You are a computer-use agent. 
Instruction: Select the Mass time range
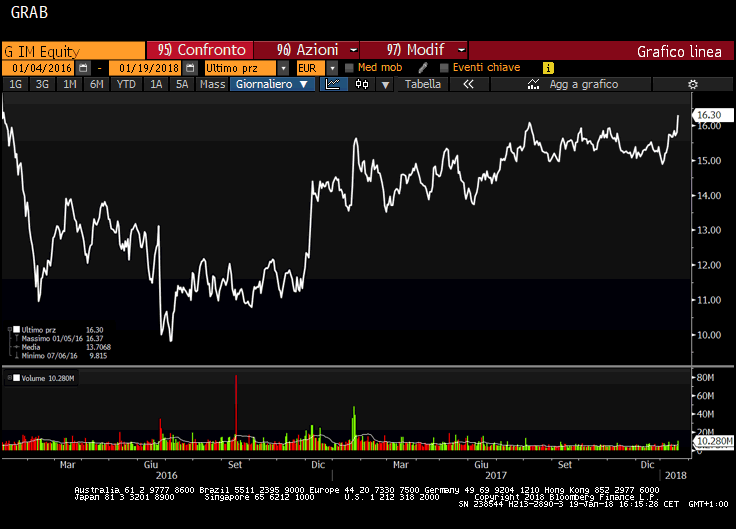212,84
